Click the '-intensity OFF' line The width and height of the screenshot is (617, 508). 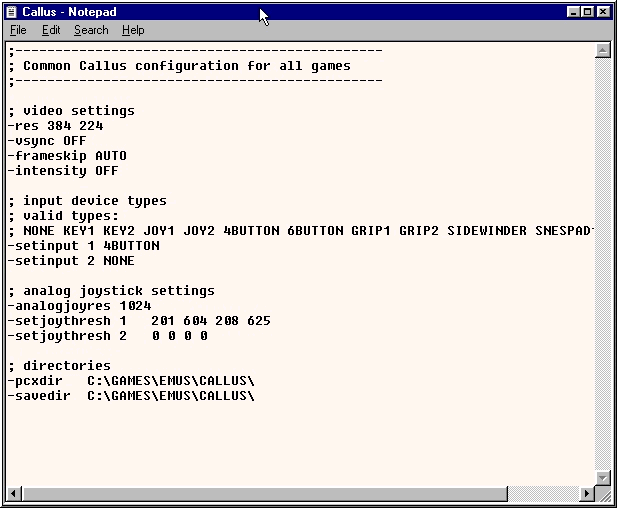pyautogui.click(x=63, y=171)
